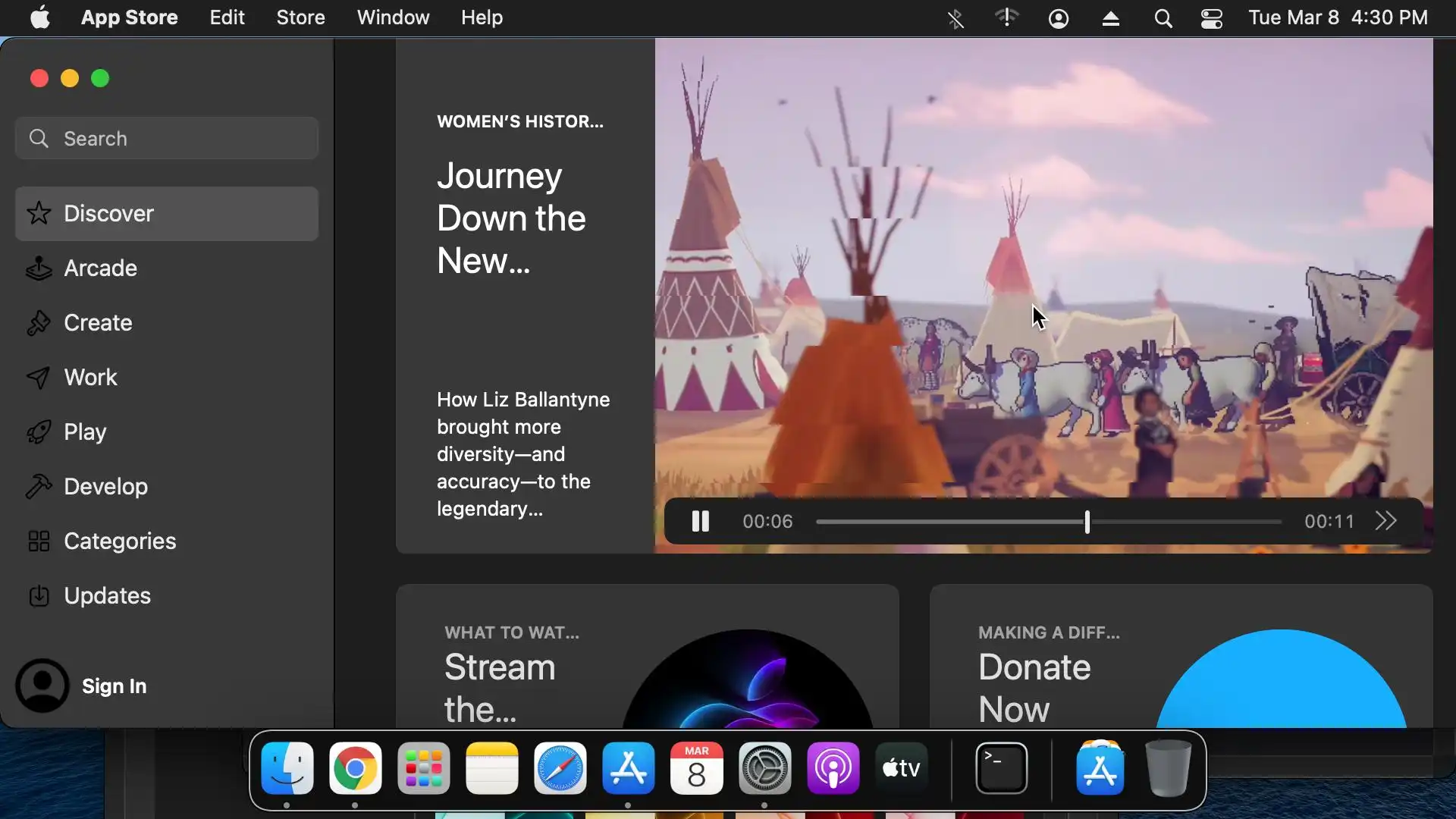Open Control Center from the menu bar
The width and height of the screenshot is (1456, 819).
coord(1211,18)
